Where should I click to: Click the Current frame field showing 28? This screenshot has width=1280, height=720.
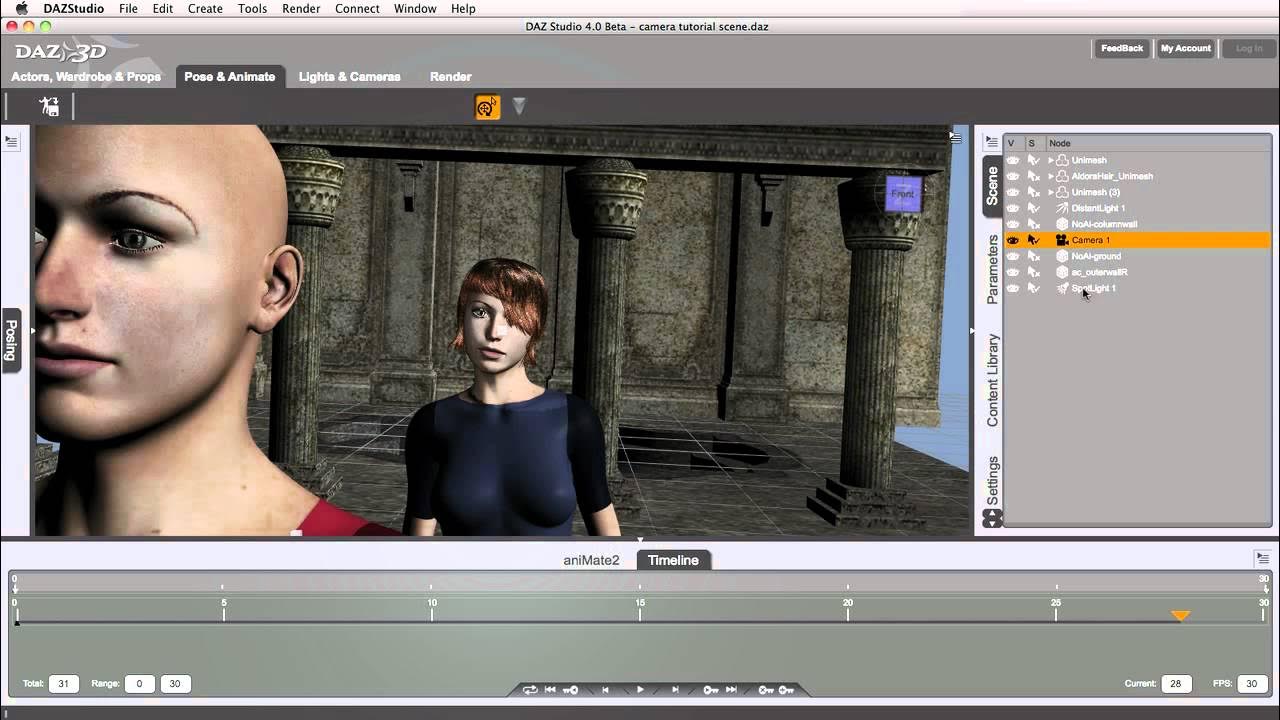[x=1175, y=684]
